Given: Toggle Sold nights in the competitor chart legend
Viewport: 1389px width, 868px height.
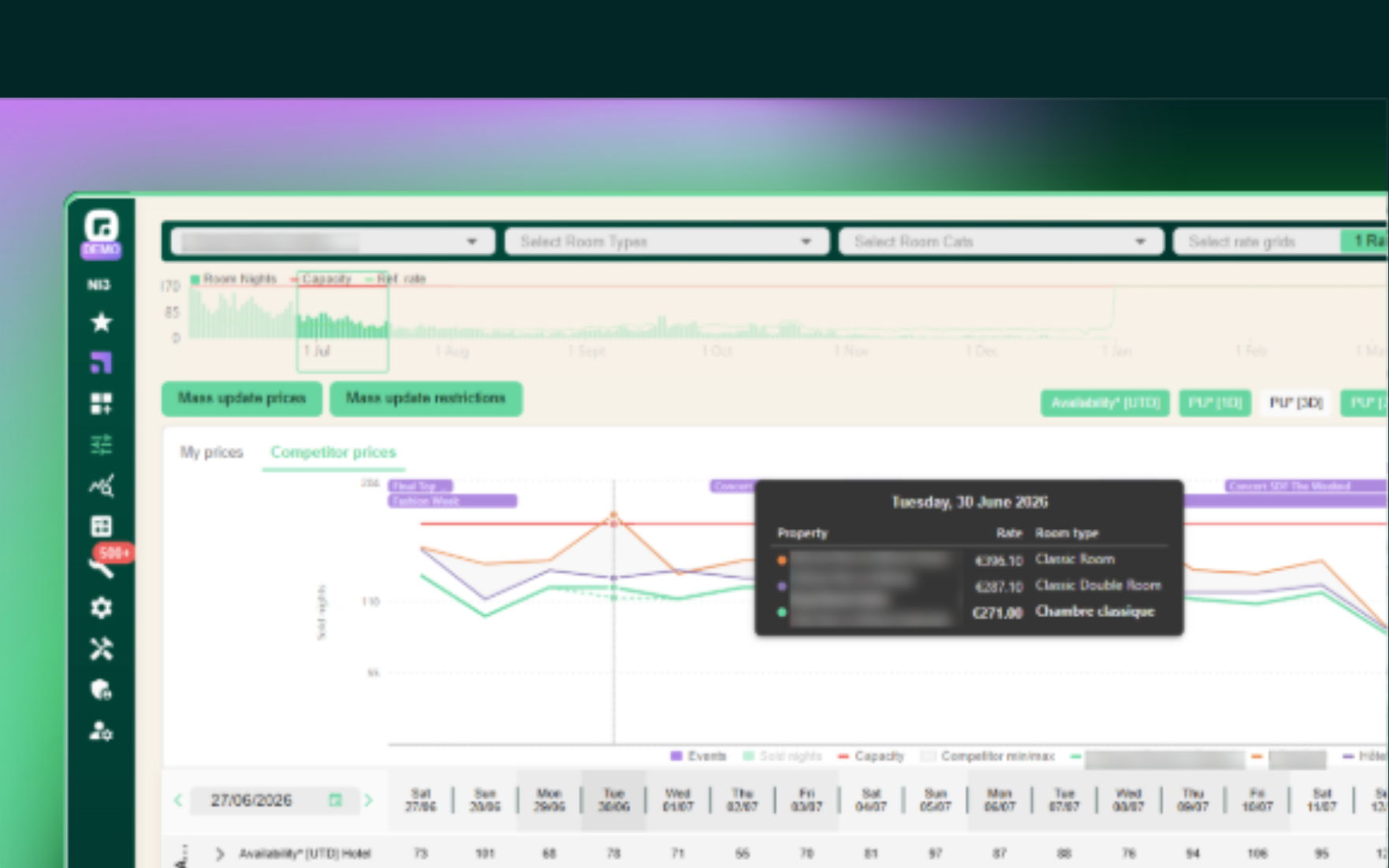Looking at the screenshot, I should click(x=782, y=756).
